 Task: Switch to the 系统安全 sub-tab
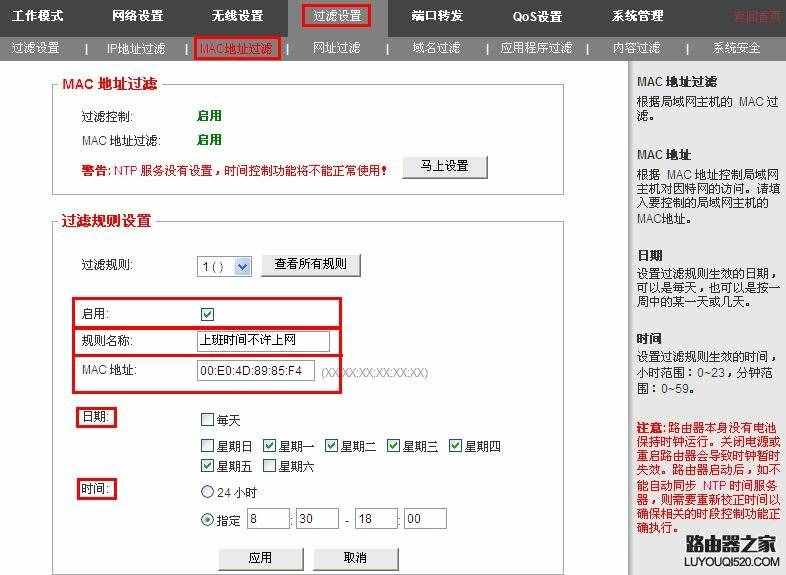pos(736,48)
